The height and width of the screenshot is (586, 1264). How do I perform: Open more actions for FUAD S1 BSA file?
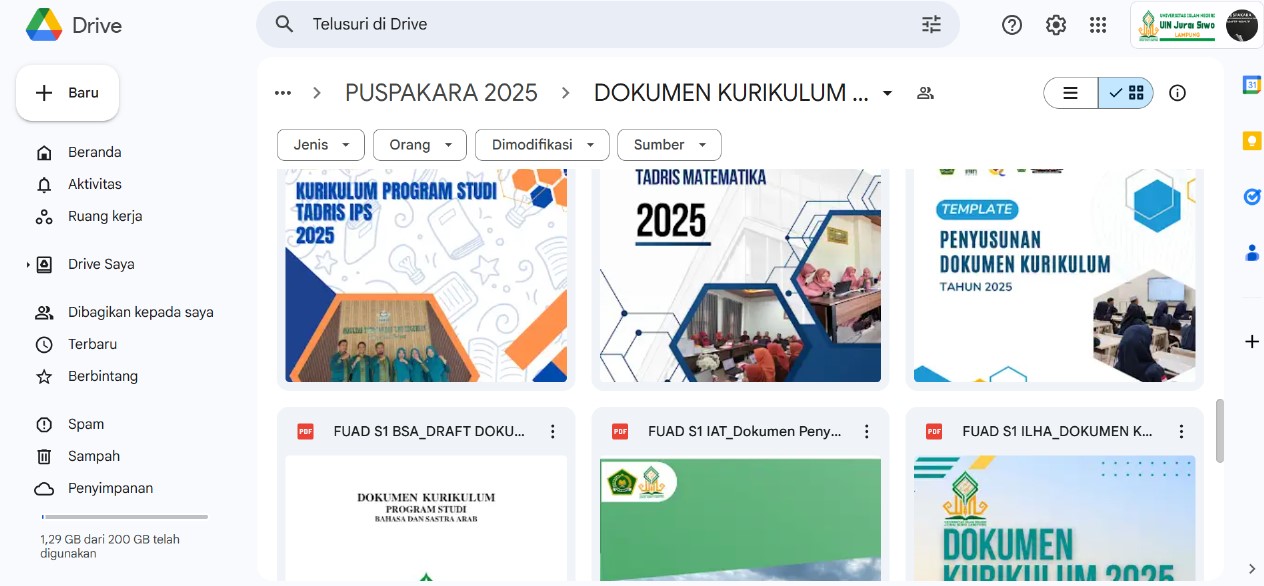[552, 432]
